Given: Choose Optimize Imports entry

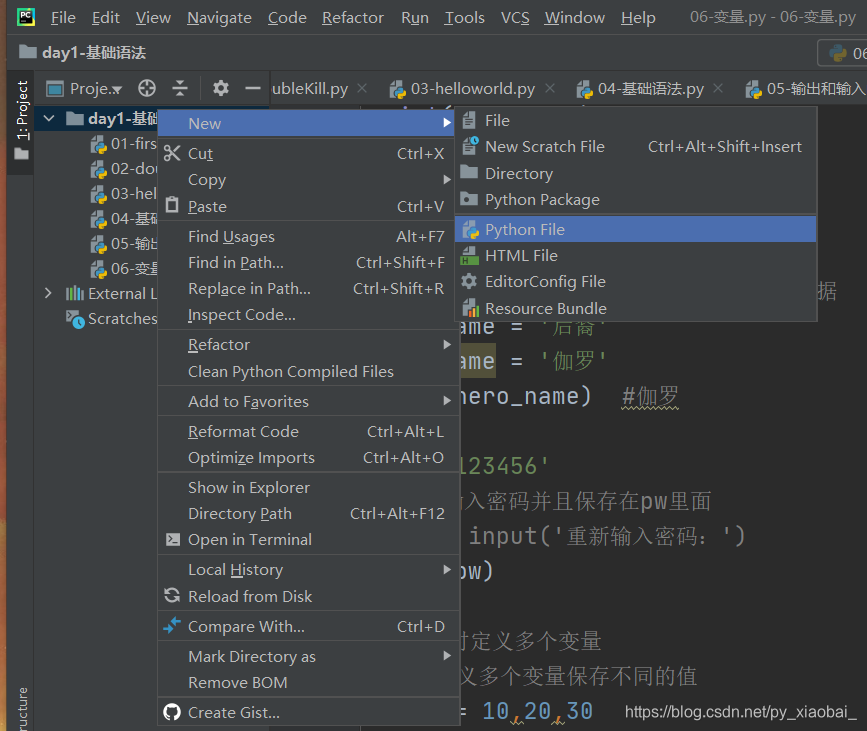Looking at the screenshot, I should tap(309, 458).
